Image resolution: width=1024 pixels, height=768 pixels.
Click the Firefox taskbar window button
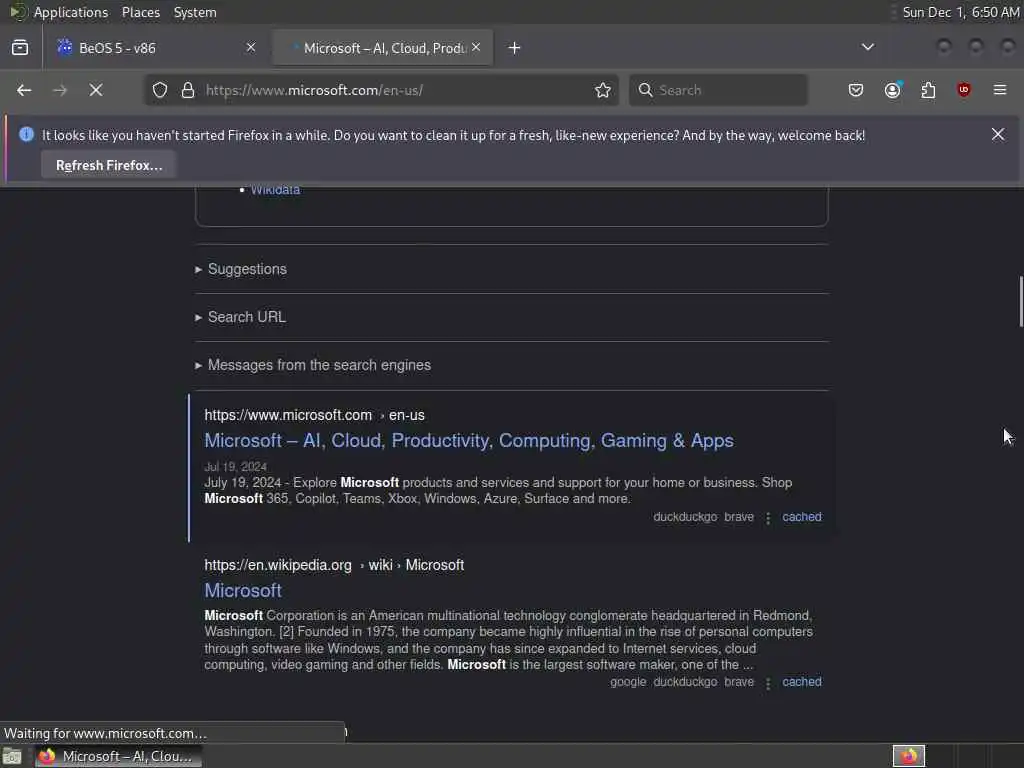coord(118,756)
